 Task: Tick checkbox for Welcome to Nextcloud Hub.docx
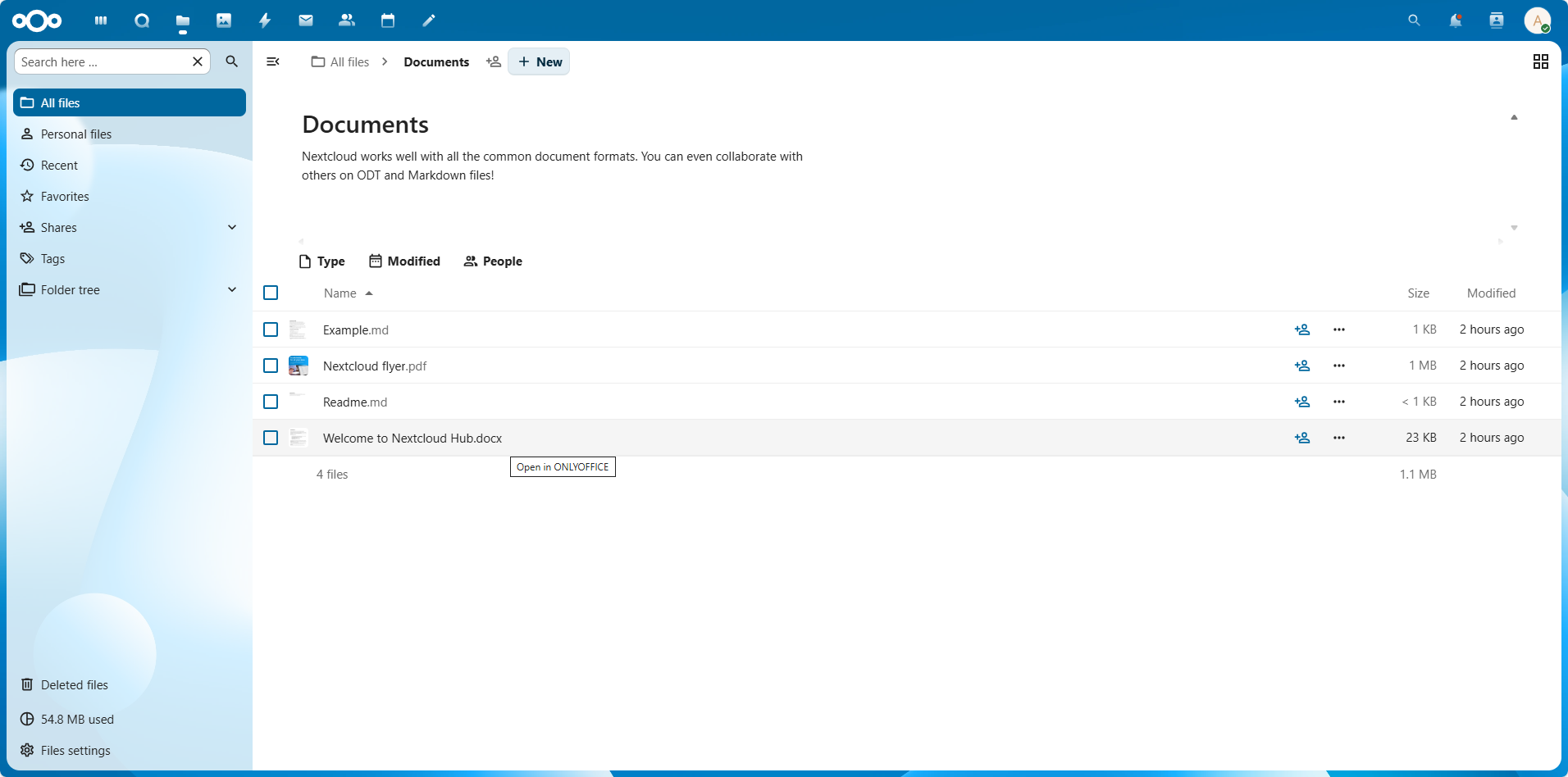click(x=271, y=438)
